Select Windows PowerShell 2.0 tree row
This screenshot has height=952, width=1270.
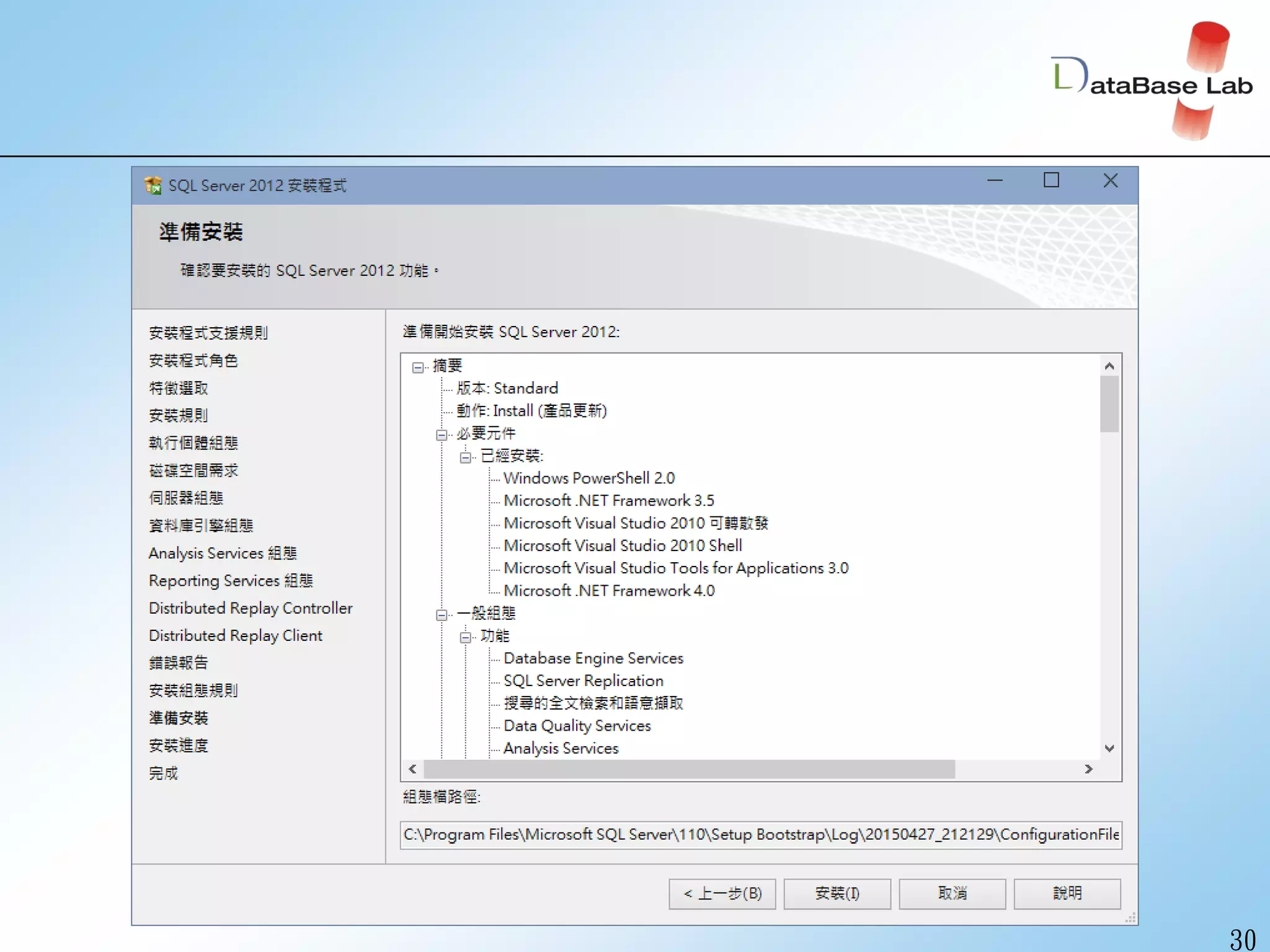click(589, 478)
